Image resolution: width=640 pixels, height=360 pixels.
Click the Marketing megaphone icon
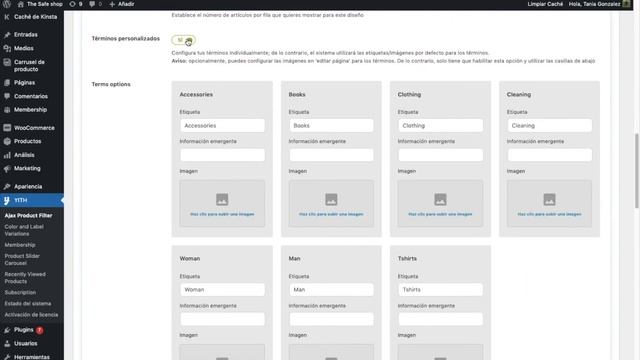click(7, 169)
